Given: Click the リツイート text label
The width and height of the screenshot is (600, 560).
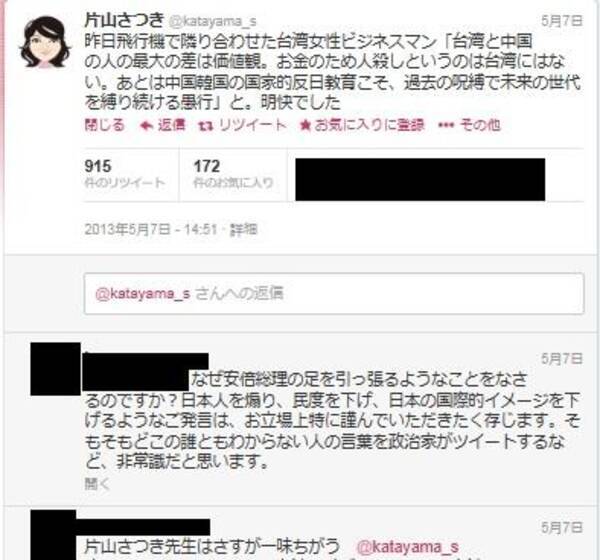Looking at the screenshot, I should (253, 125).
